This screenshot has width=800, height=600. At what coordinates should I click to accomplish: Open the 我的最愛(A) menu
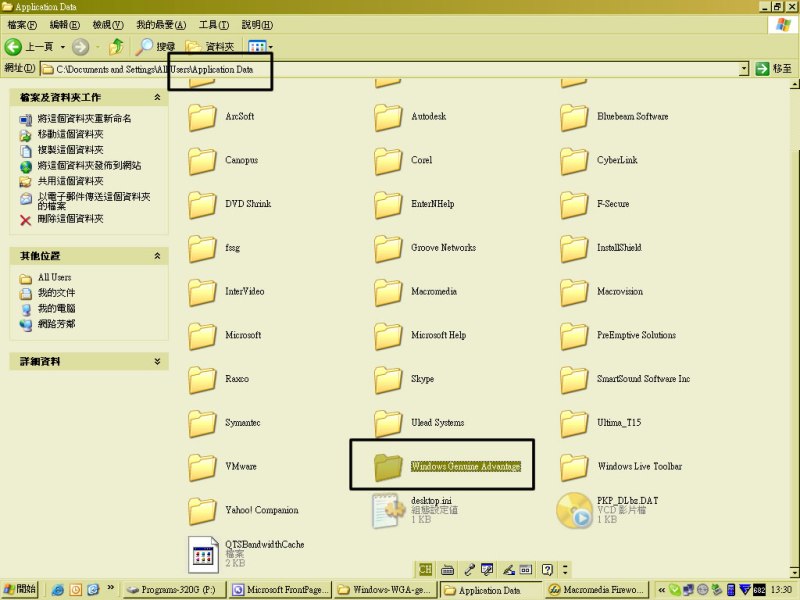(161, 24)
